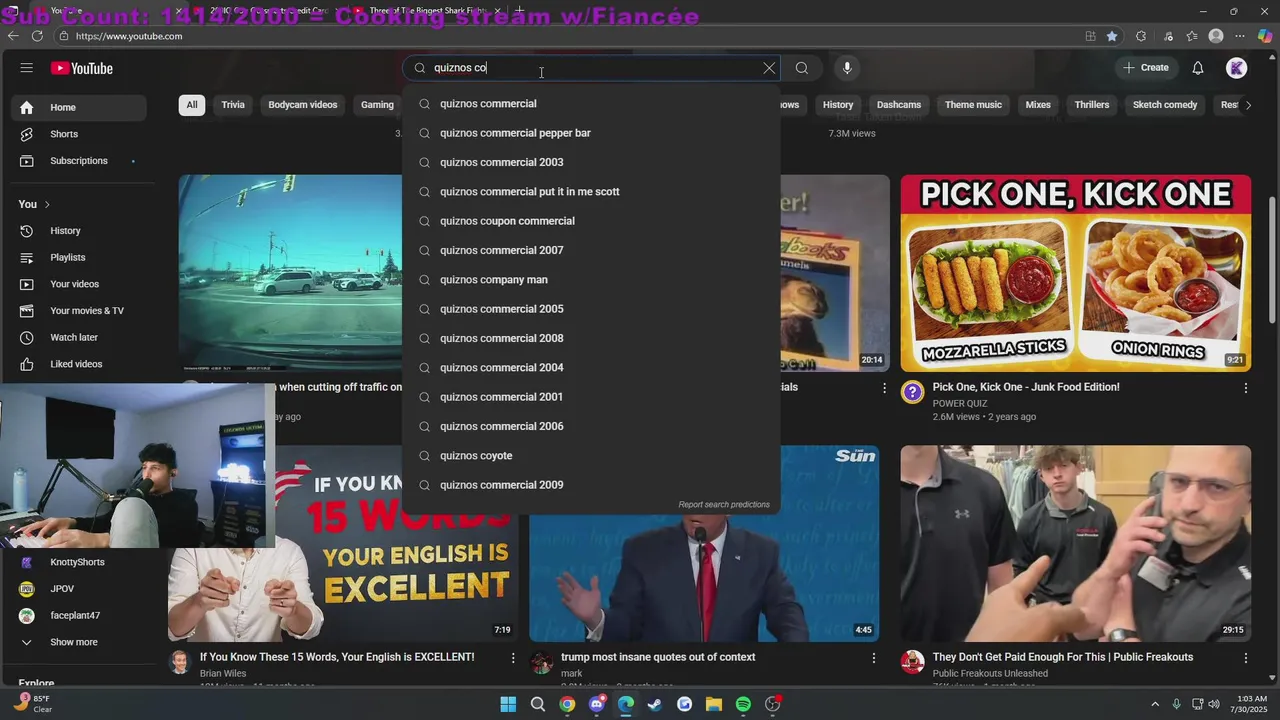Open File Explorer from the taskbar
This screenshot has width=1280, height=720.
714,704
